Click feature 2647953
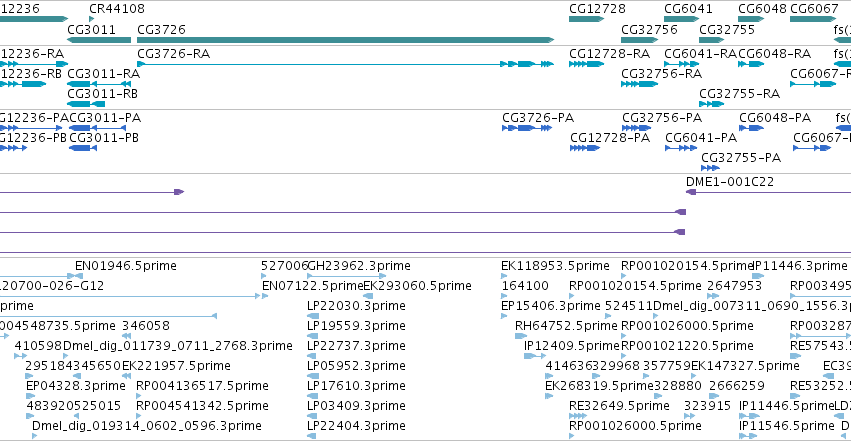This screenshot has width=851, height=441. click(x=735, y=286)
